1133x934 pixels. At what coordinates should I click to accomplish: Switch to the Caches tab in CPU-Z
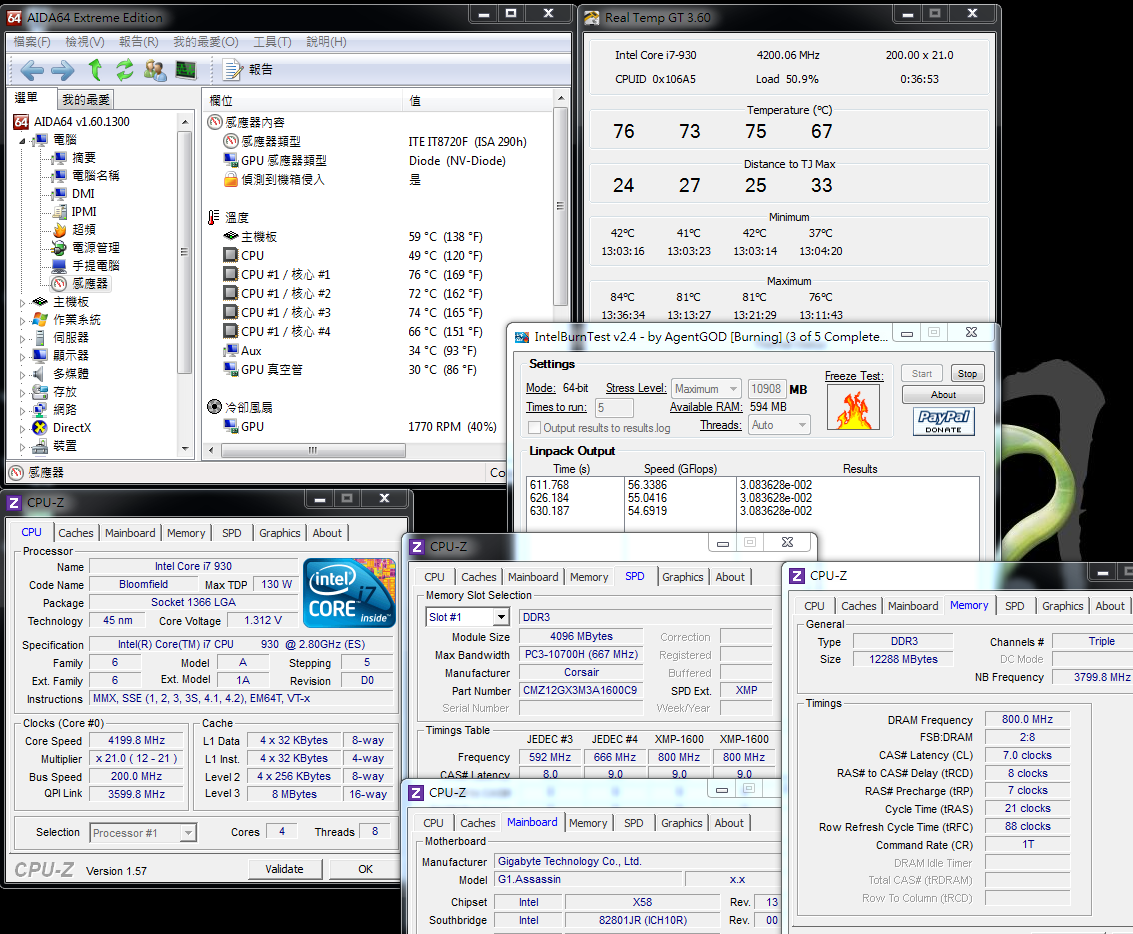75,533
